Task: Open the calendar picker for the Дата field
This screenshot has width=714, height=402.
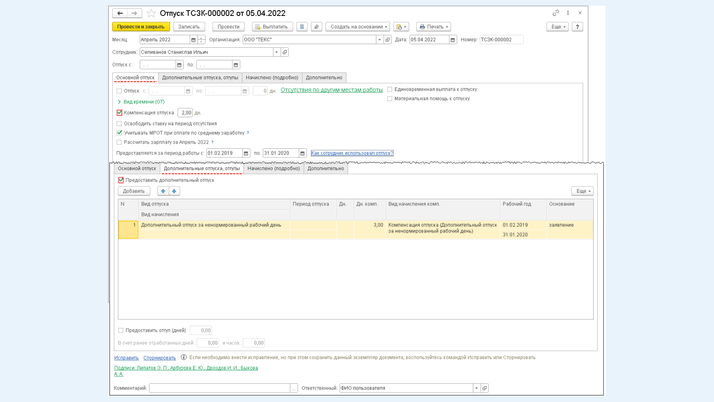Action: click(x=453, y=40)
